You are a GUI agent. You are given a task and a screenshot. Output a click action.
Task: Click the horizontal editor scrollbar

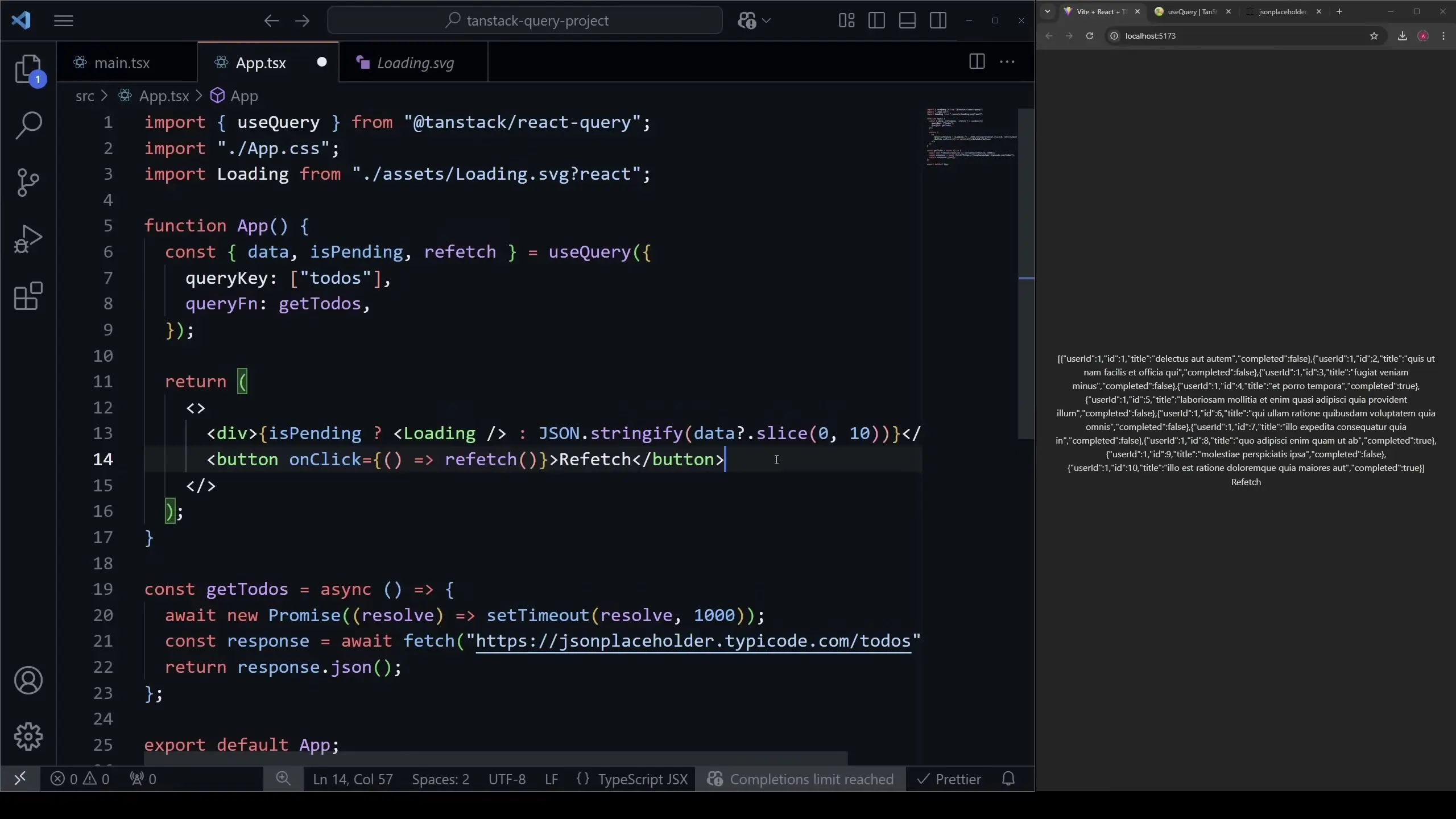[x=495, y=758]
